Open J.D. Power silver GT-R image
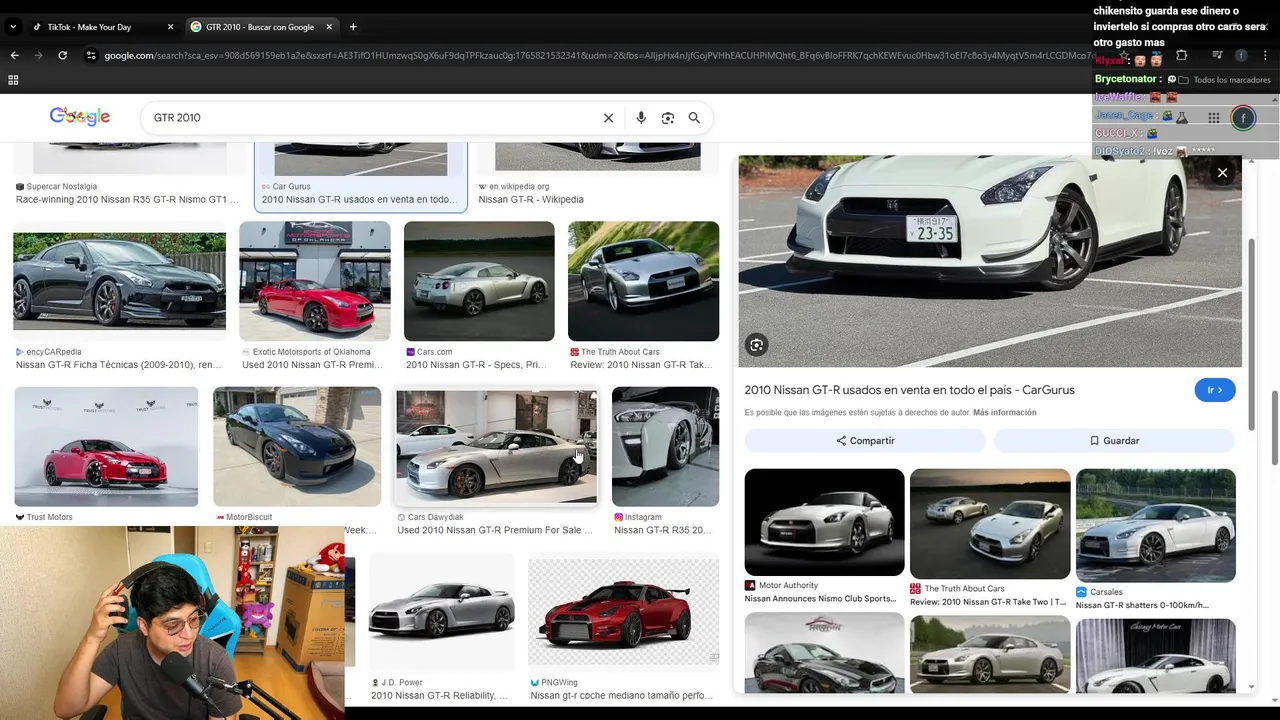Viewport: 1280px width, 720px height. [441, 611]
